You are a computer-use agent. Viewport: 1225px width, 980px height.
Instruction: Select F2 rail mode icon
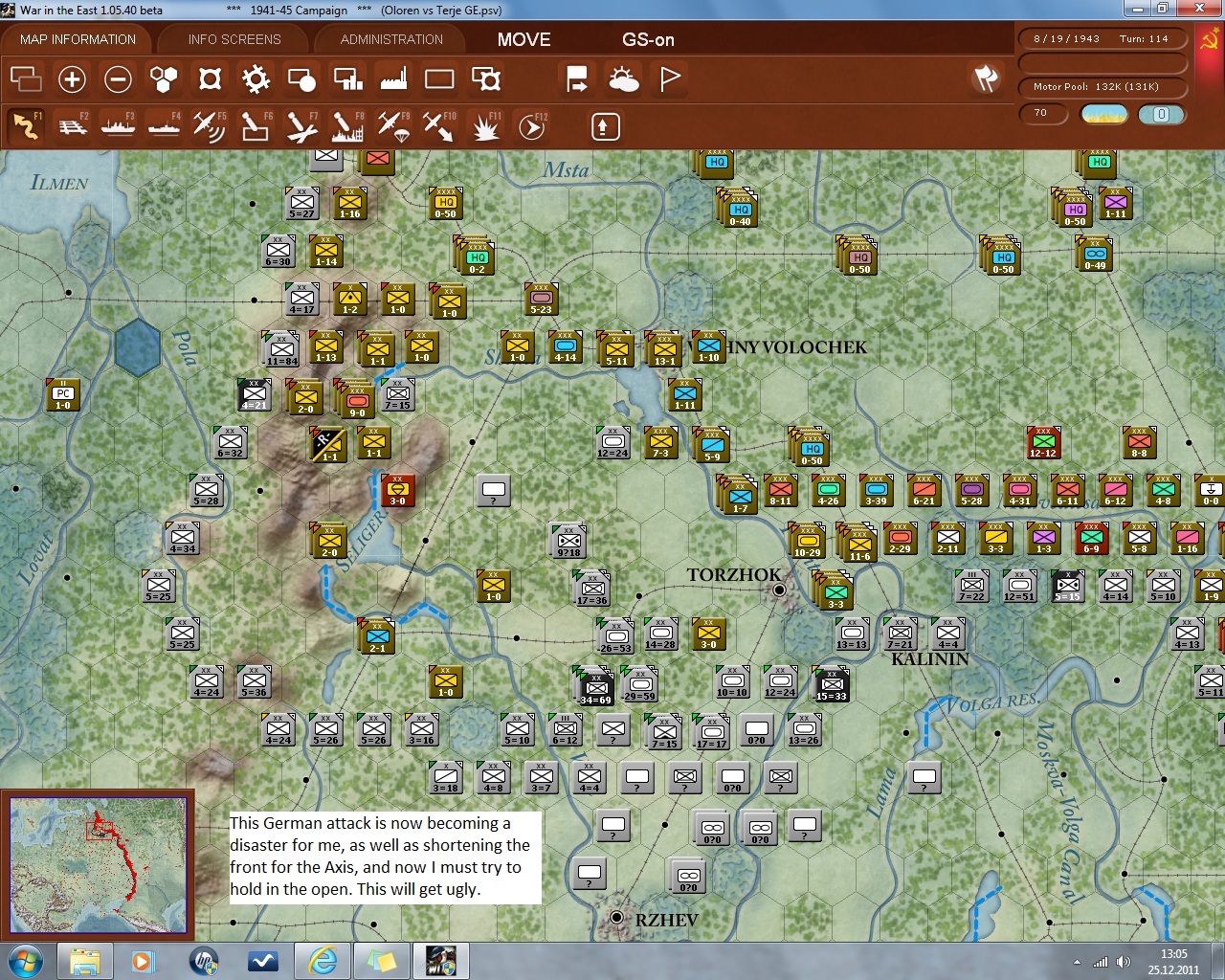point(73,125)
